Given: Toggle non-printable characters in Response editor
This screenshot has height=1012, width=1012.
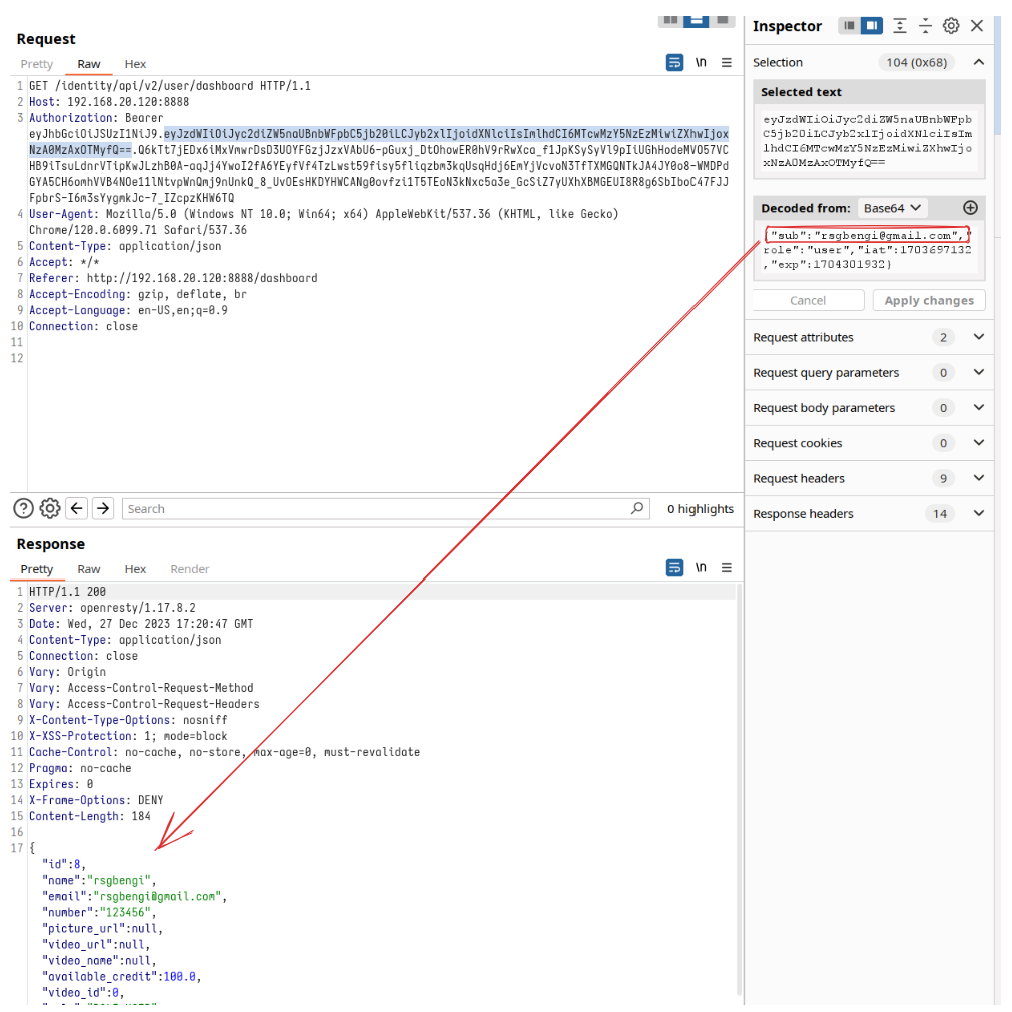Looking at the screenshot, I should pos(701,568).
